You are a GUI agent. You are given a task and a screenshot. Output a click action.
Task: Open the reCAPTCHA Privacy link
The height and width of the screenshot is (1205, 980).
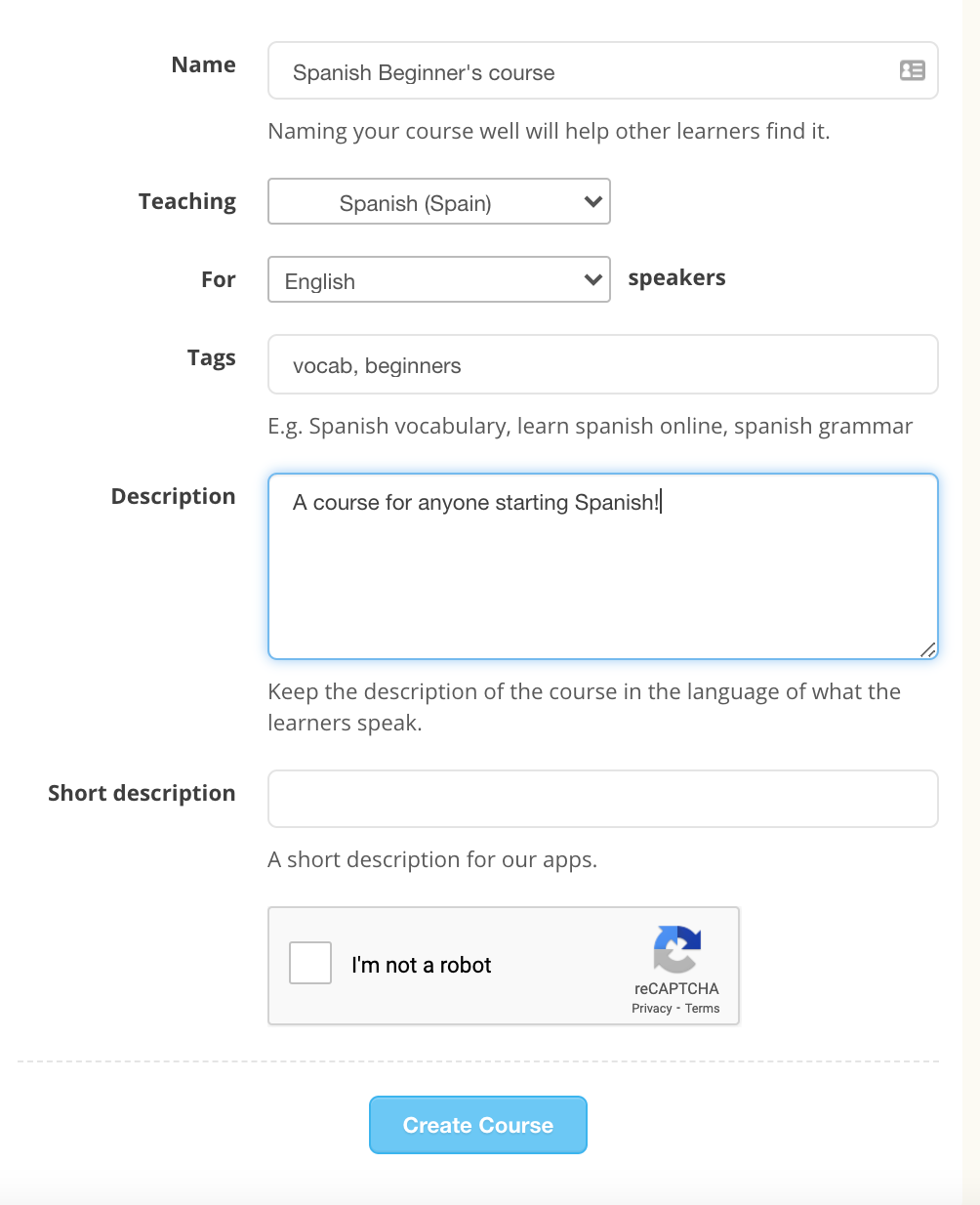pyautogui.click(x=651, y=1009)
